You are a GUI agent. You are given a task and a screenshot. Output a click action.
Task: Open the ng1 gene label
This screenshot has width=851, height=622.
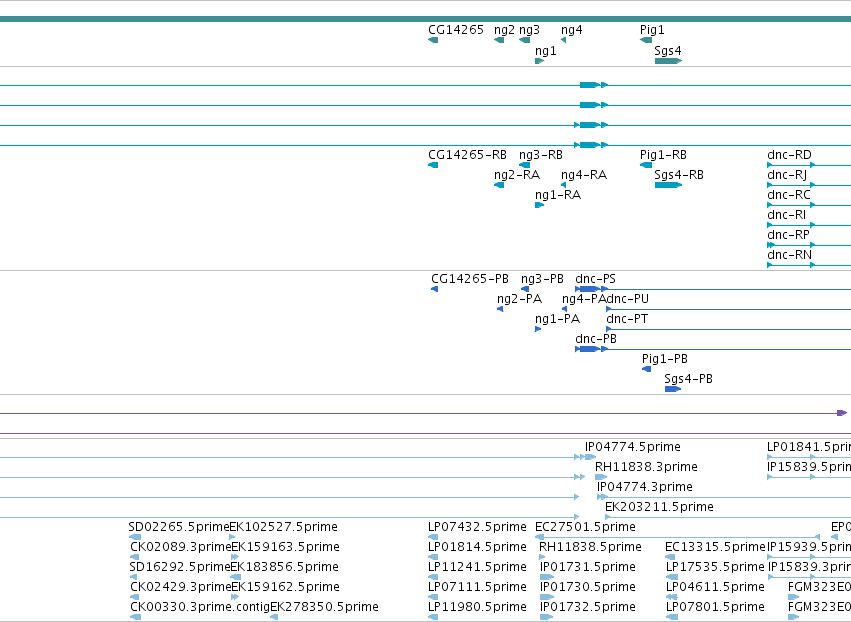point(545,51)
